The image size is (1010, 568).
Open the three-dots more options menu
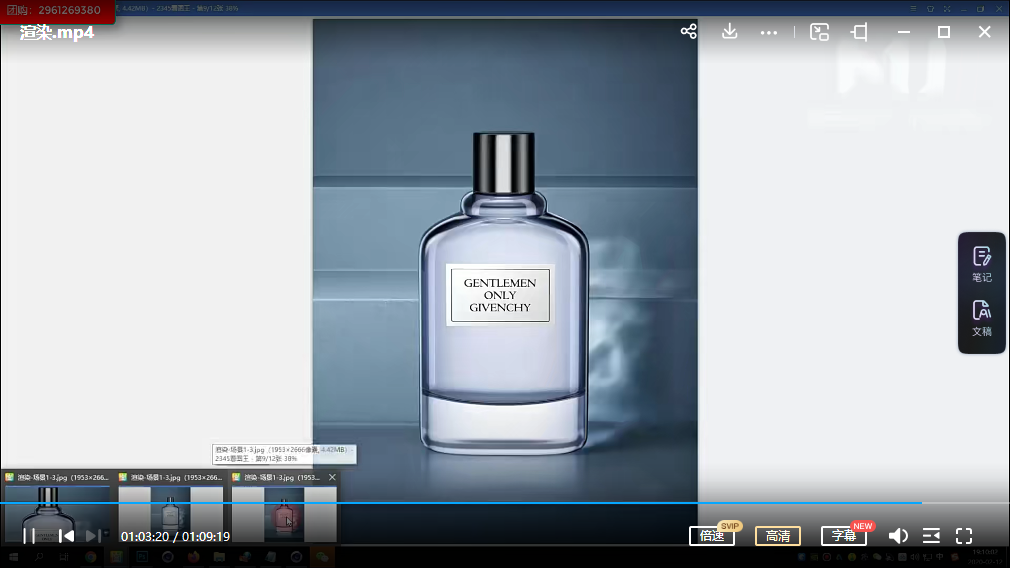(768, 33)
